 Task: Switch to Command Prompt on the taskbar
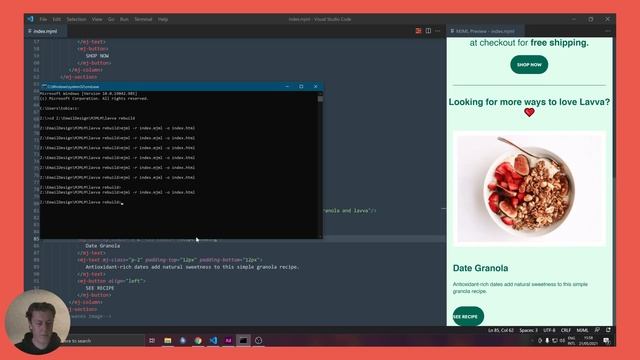[x=243, y=340]
